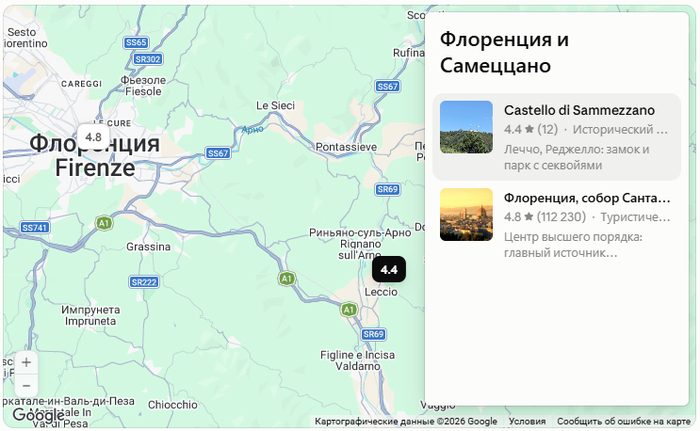Select the 4.4 rating map marker
Screen dimensions: 700x431
[389, 269]
